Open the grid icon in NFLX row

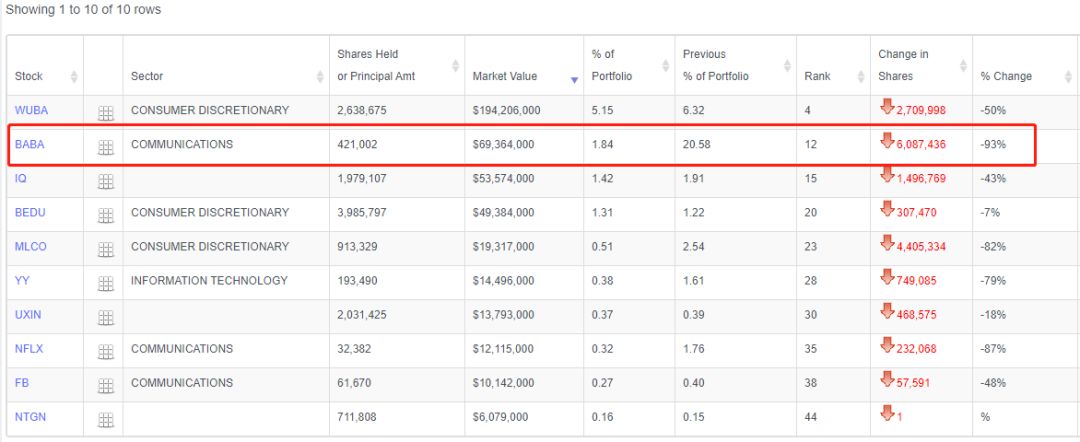(x=105, y=352)
